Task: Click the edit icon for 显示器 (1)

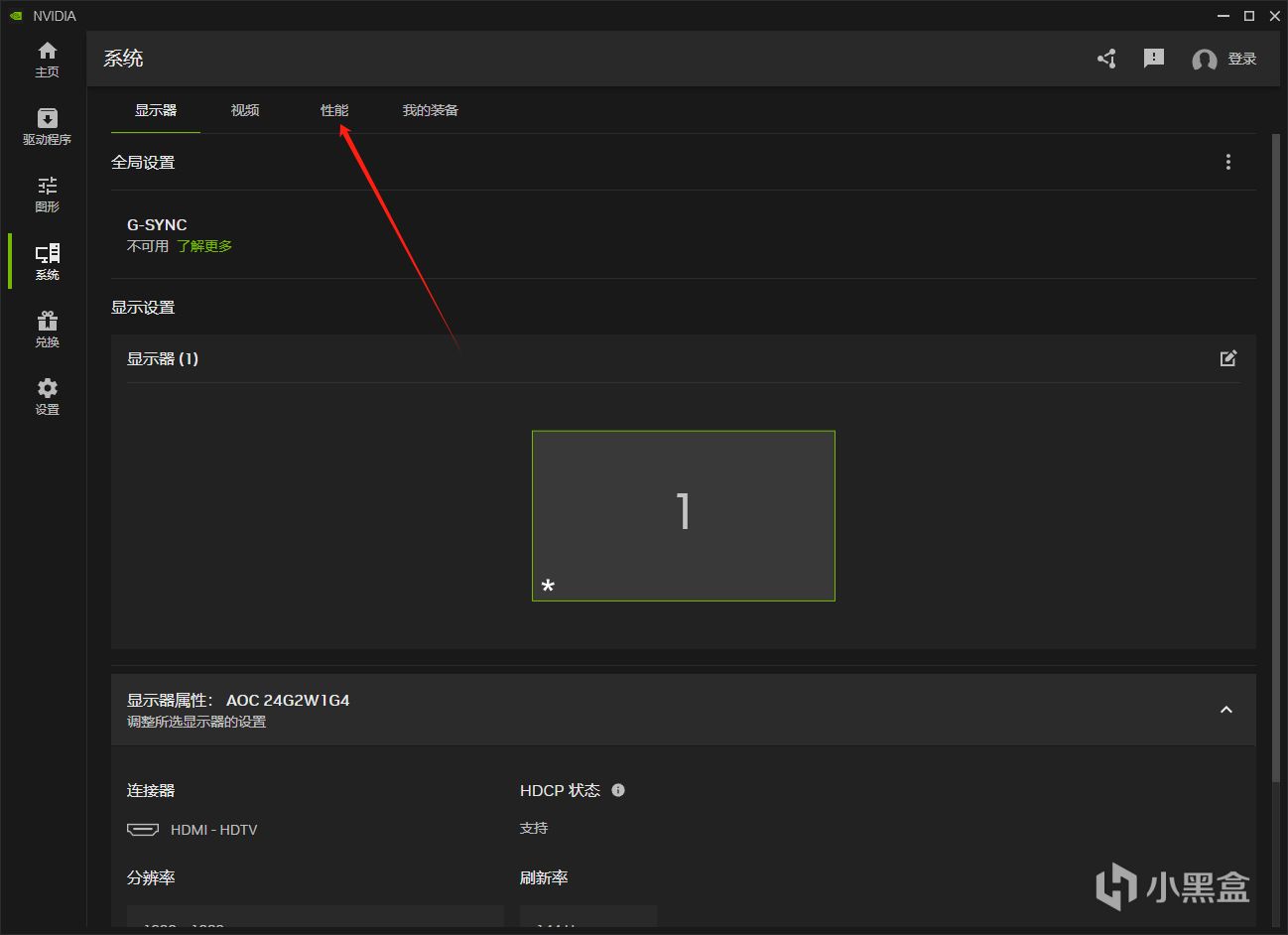Action: click(1228, 358)
